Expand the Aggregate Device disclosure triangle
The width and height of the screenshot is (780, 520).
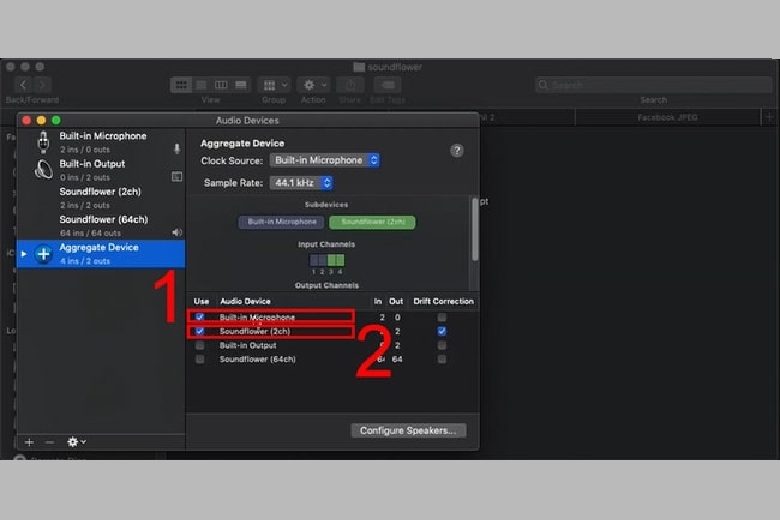(x=23, y=254)
